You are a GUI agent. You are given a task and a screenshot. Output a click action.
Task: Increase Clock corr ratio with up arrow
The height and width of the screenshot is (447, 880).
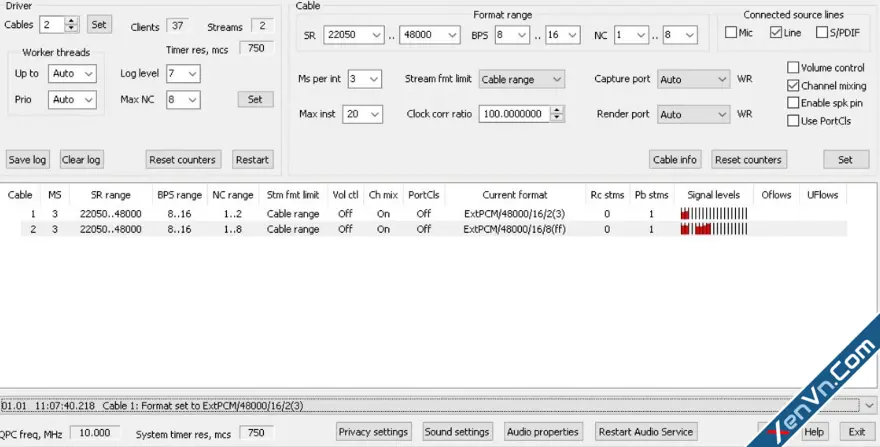557,110
